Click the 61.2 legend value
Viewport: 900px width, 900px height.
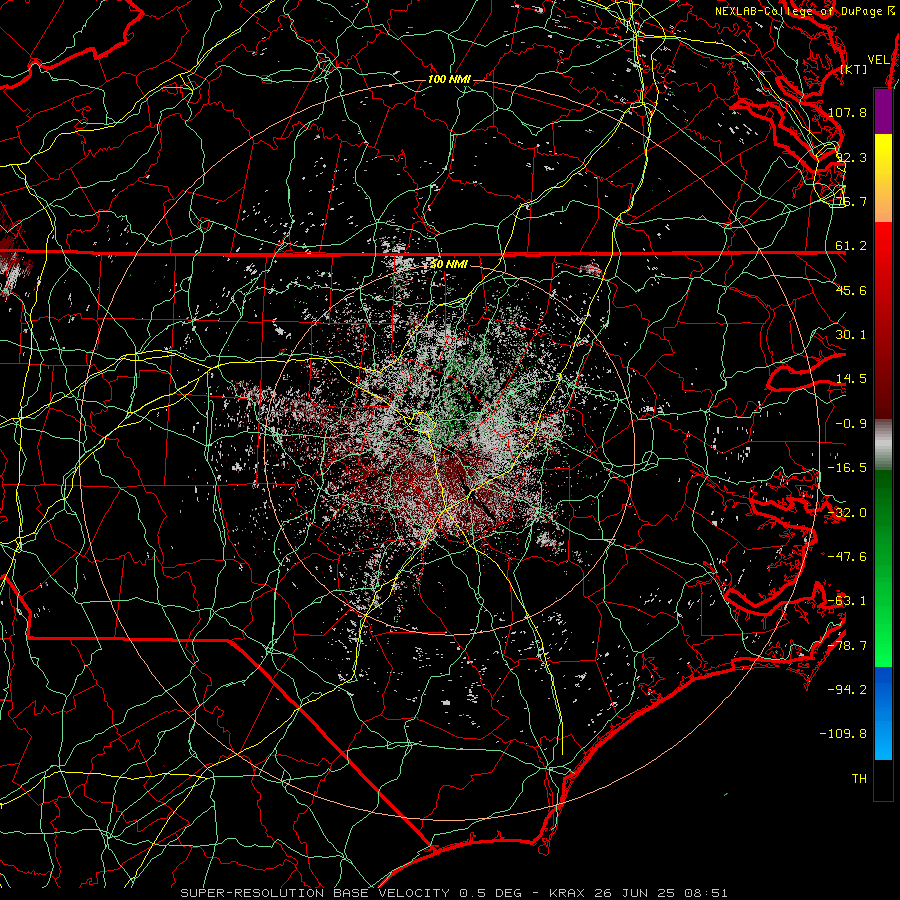pyautogui.click(x=851, y=246)
